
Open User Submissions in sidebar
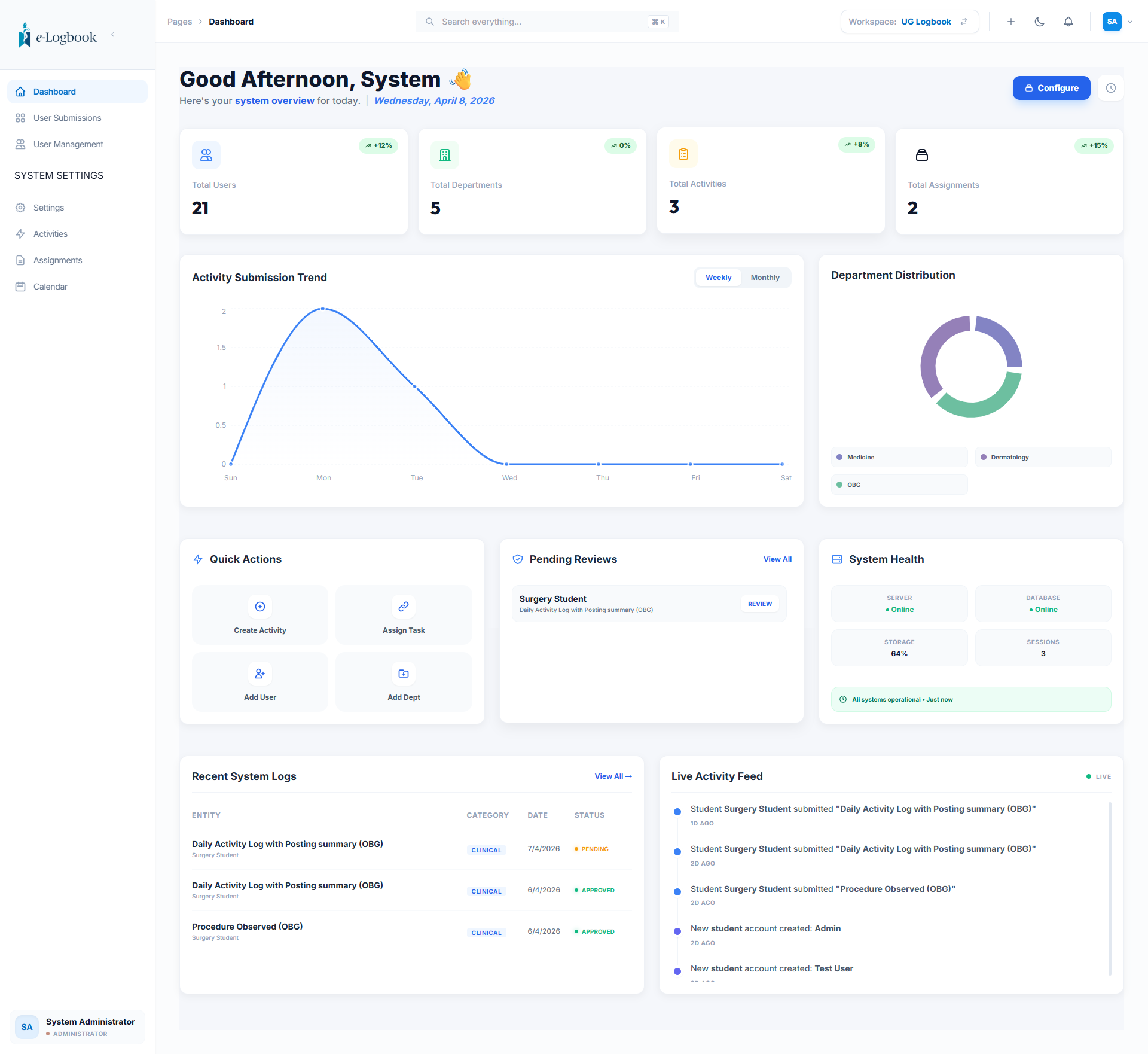67,118
